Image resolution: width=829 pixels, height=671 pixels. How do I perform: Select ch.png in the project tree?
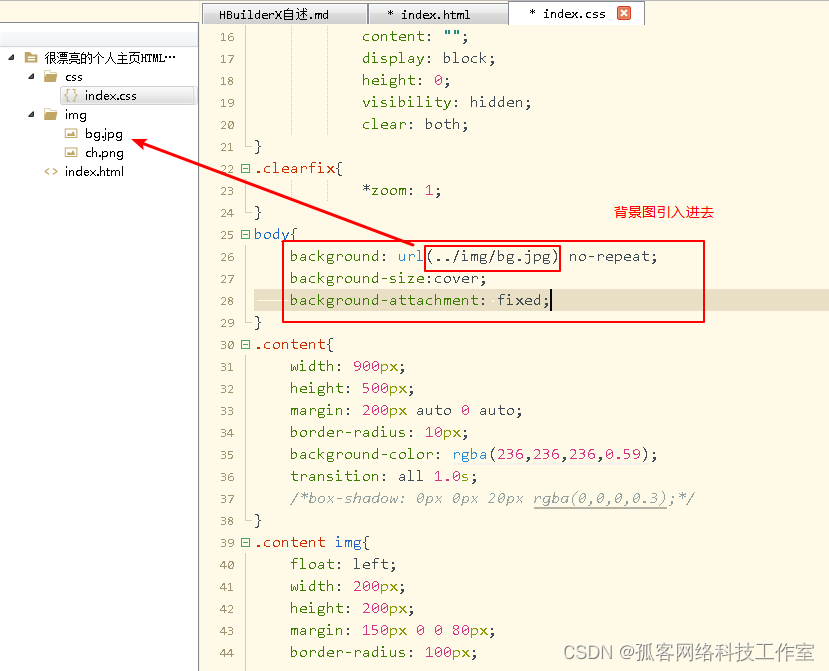click(x=104, y=153)
